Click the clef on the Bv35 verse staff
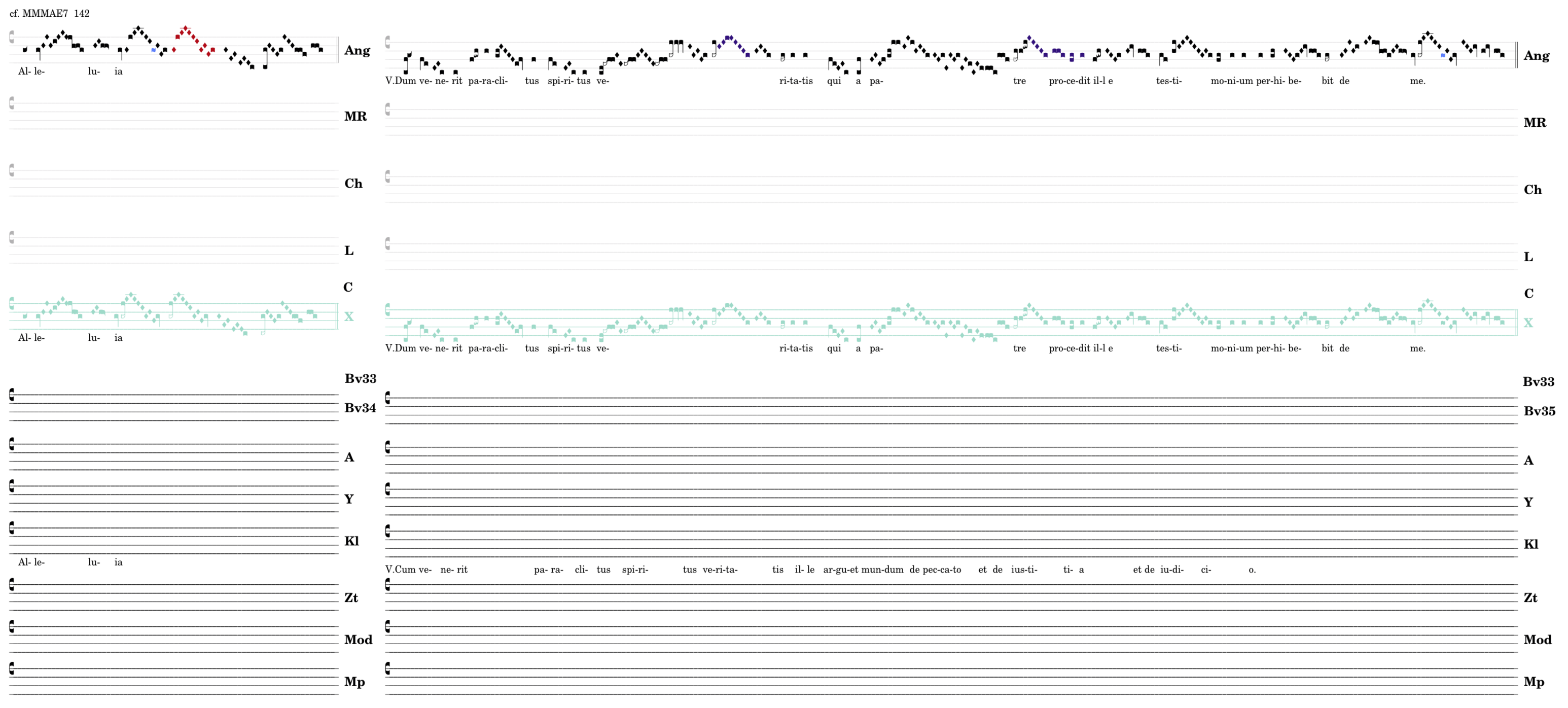1568x708 pixels. tap(388, 398)
